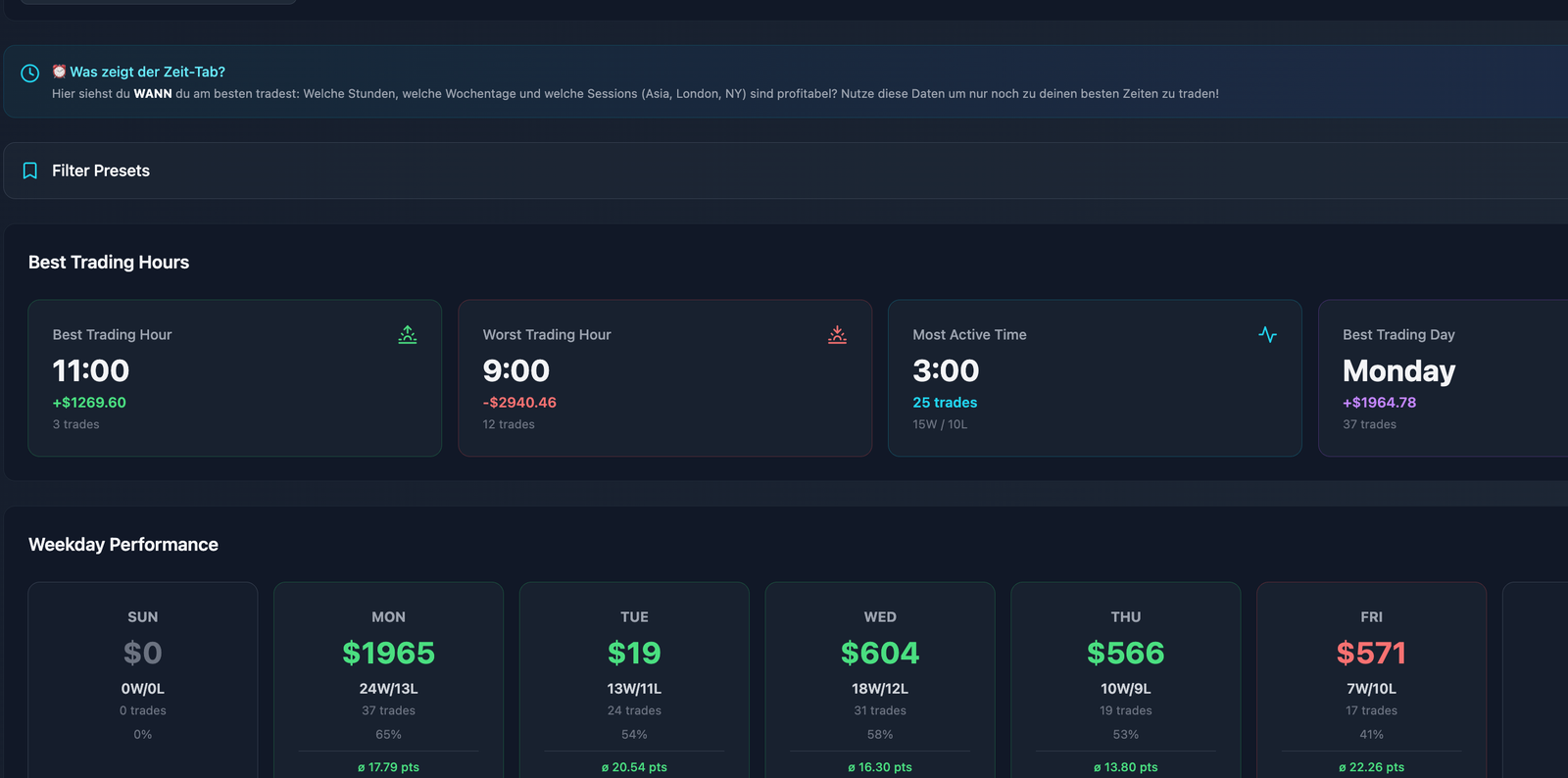1568x778 pixels.
Task: Open the Best Trading Hour 11:00 card
Action: (235, 378)
